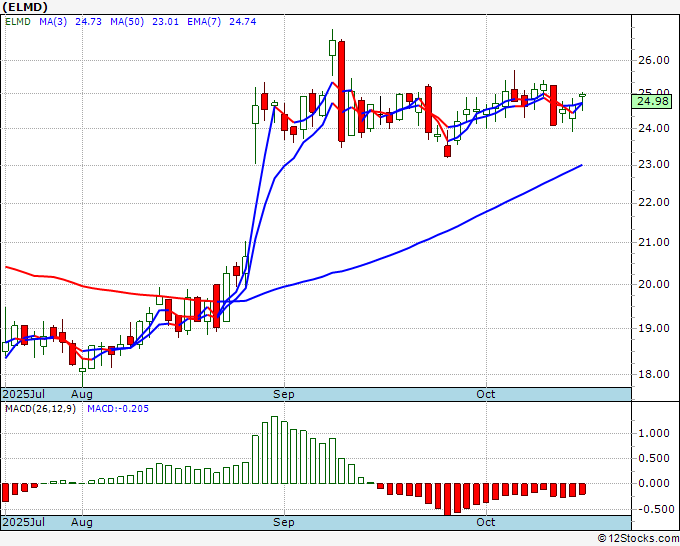Open the 12Stocks.com watermark link
Image resolution: width=680 pixels, height=546 pixels.
pos(638,538)
